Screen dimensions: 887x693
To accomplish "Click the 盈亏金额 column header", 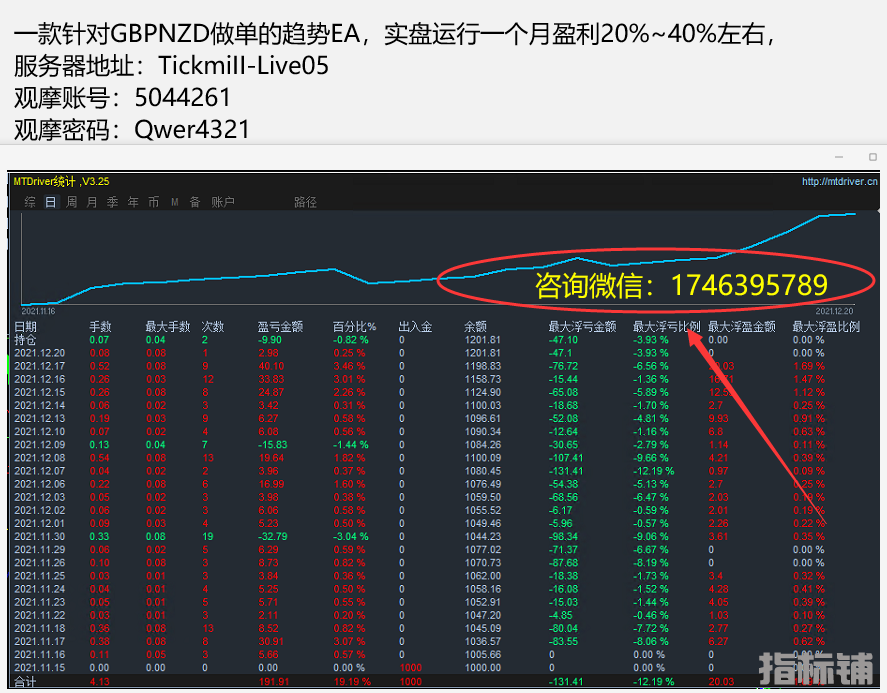I will point(279,326).
